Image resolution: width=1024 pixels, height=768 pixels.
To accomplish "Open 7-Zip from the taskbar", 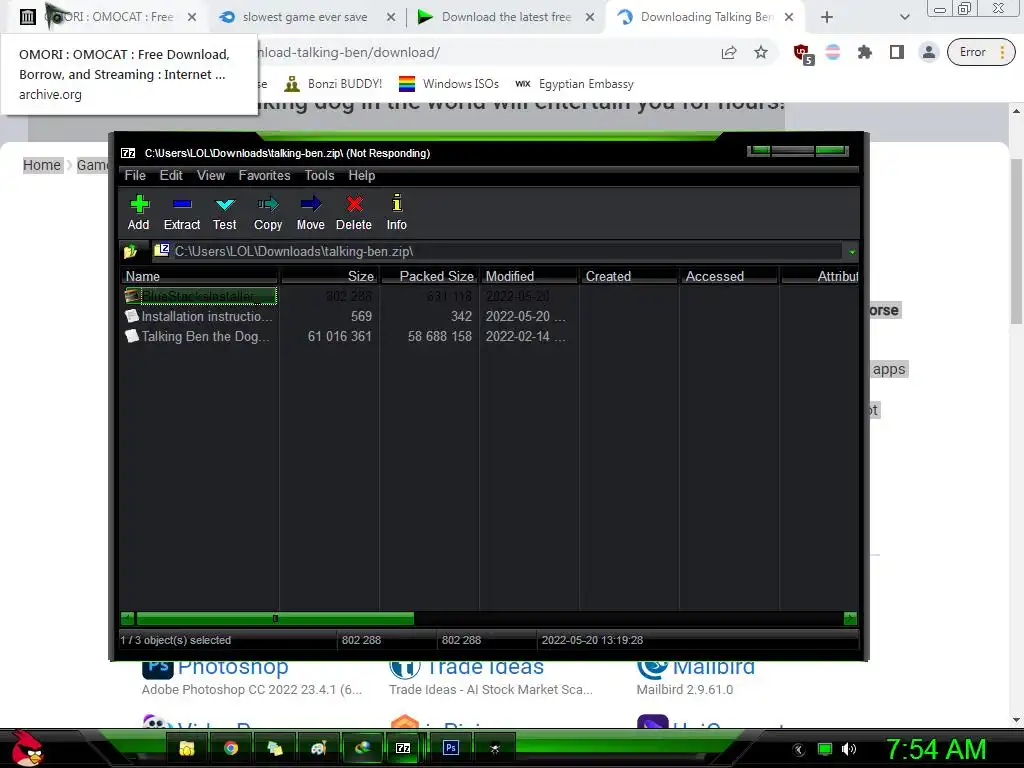I will [403, 748].
